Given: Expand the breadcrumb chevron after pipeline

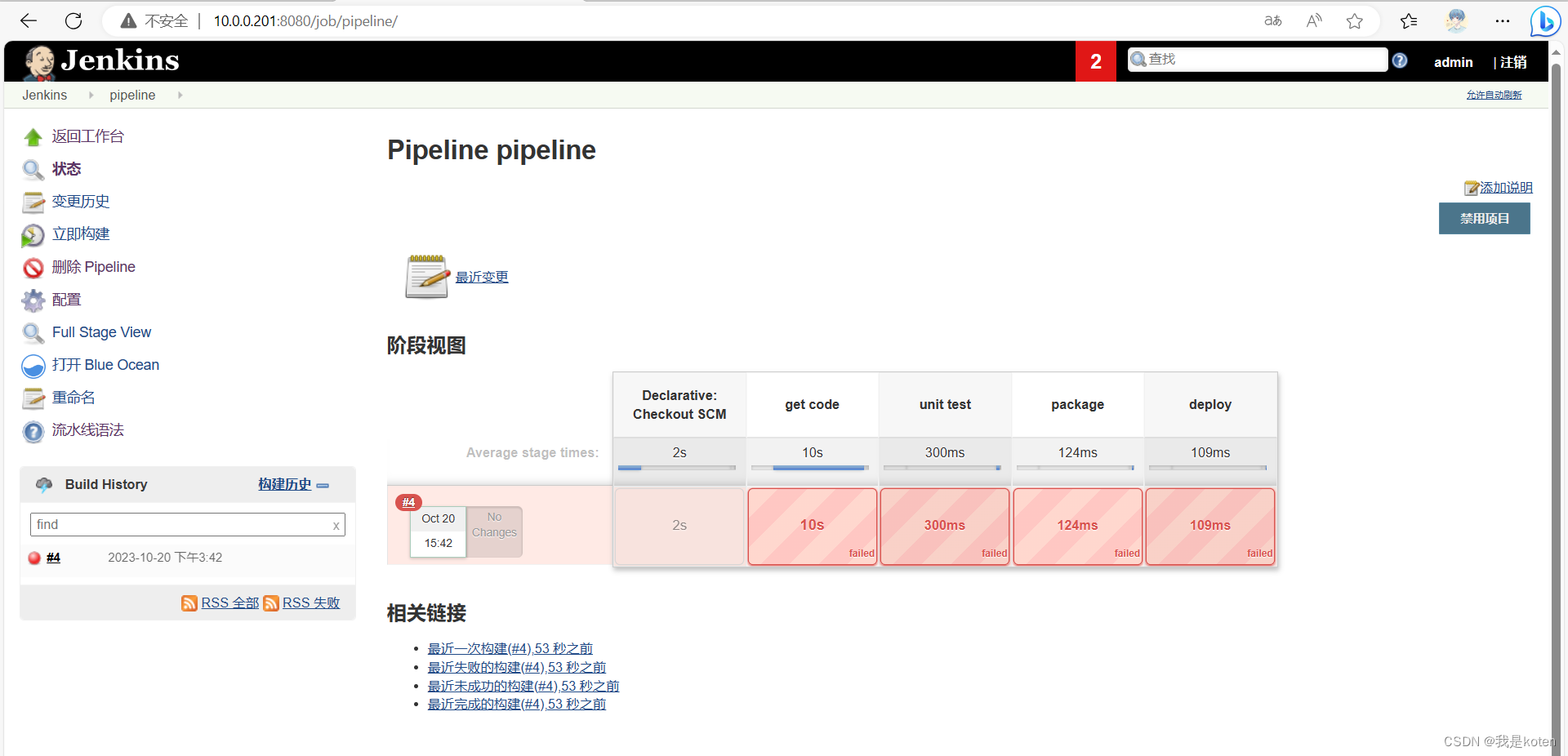Looking at the screenshot, I should click(x=180, y=95).
